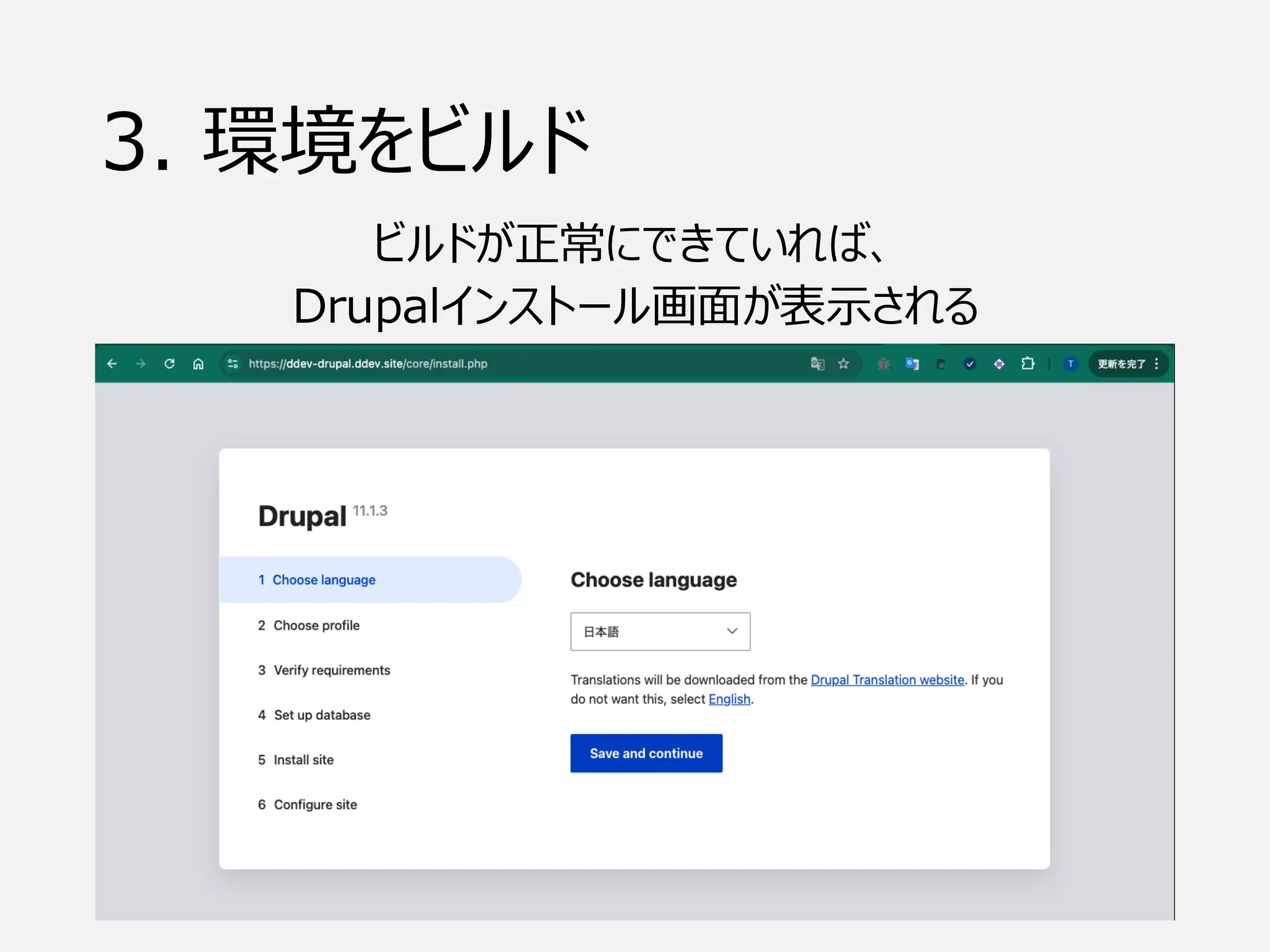Open the Google Translate extension

click(x=912, y=364)
